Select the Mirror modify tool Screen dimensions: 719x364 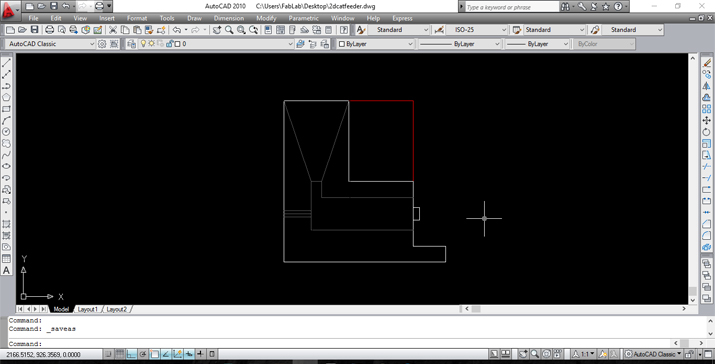[x=707, y=86]
